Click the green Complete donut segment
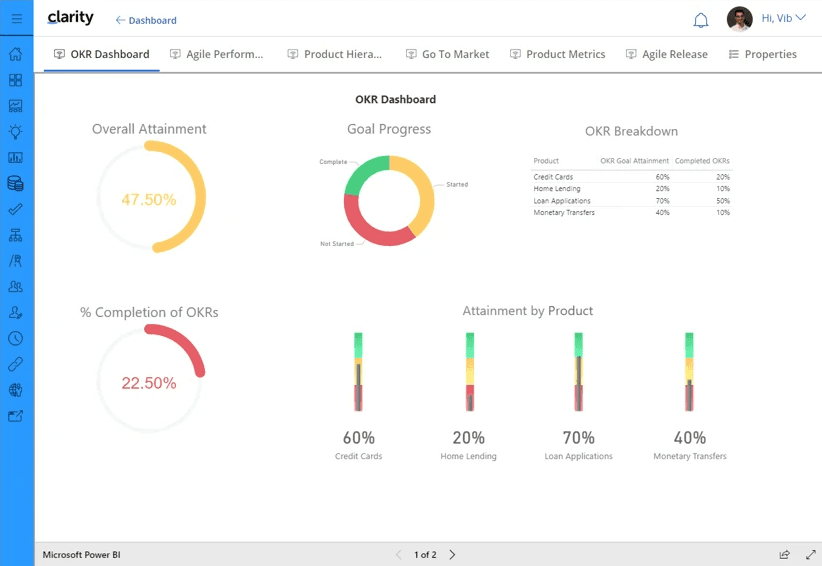Screen dimensions: 822x566 pyautogui.click(x=364, y=172)
